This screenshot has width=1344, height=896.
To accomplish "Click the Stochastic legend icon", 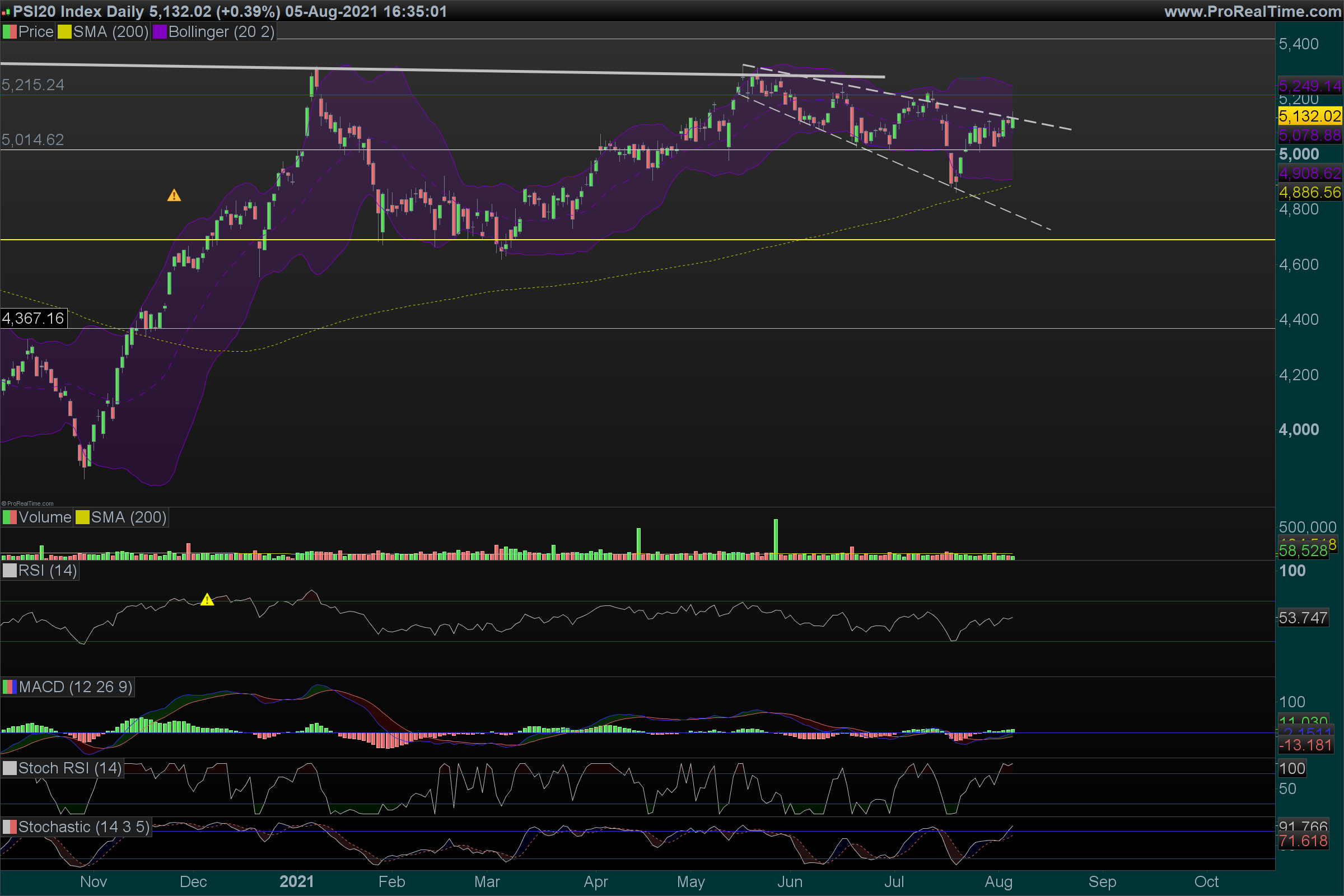I will coord(10,827).
